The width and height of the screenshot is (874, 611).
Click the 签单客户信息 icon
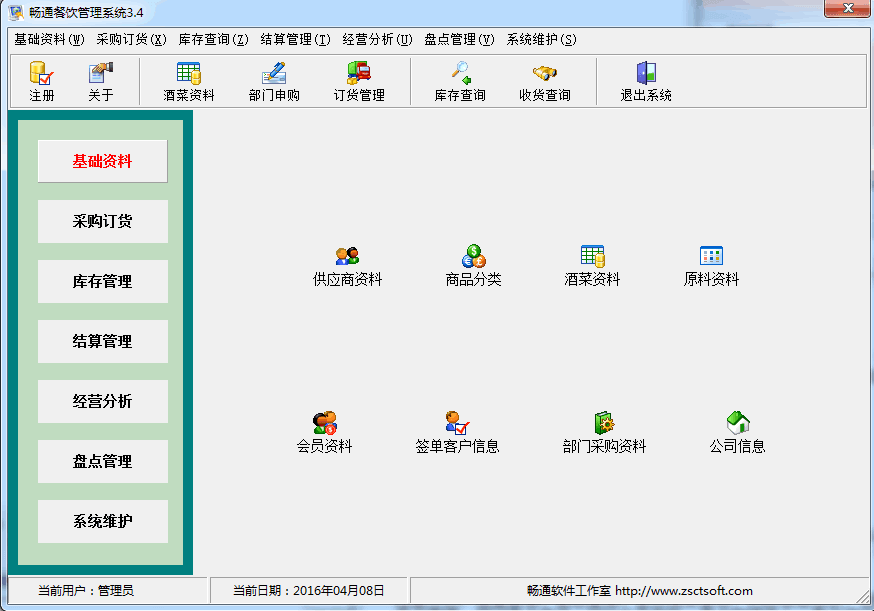[457, 432]
